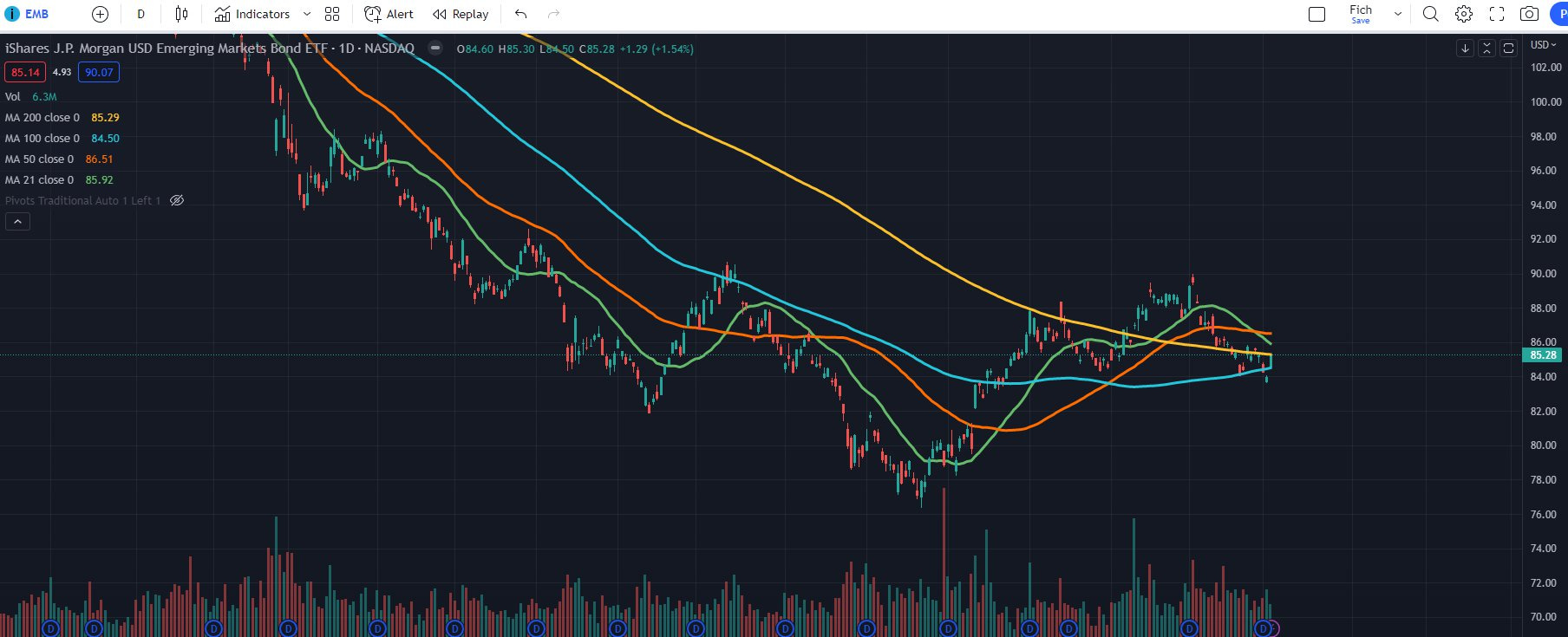The image size is (1568, 637).
Task: Click the compare or add symbol plus icon
Action: click(x=100, y=14)
